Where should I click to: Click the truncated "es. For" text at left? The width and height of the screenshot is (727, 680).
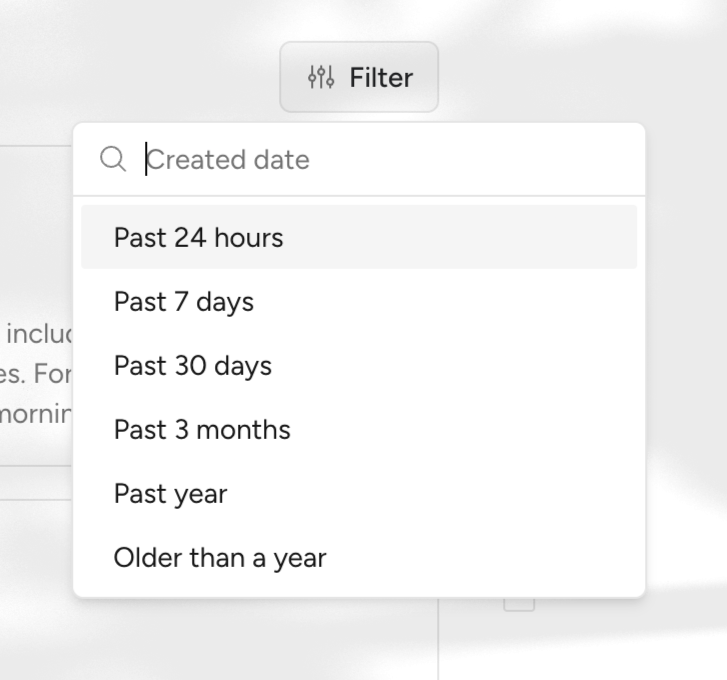click(x=36, y=373)
